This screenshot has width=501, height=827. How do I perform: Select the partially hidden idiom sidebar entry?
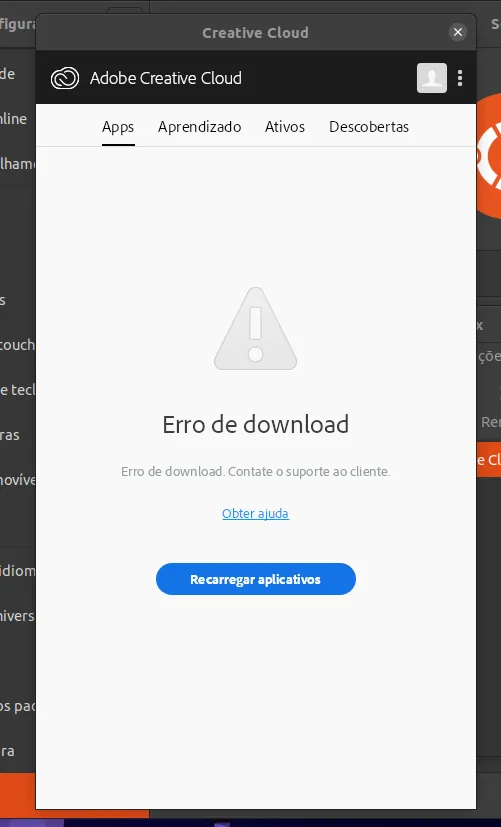point(18,571)
